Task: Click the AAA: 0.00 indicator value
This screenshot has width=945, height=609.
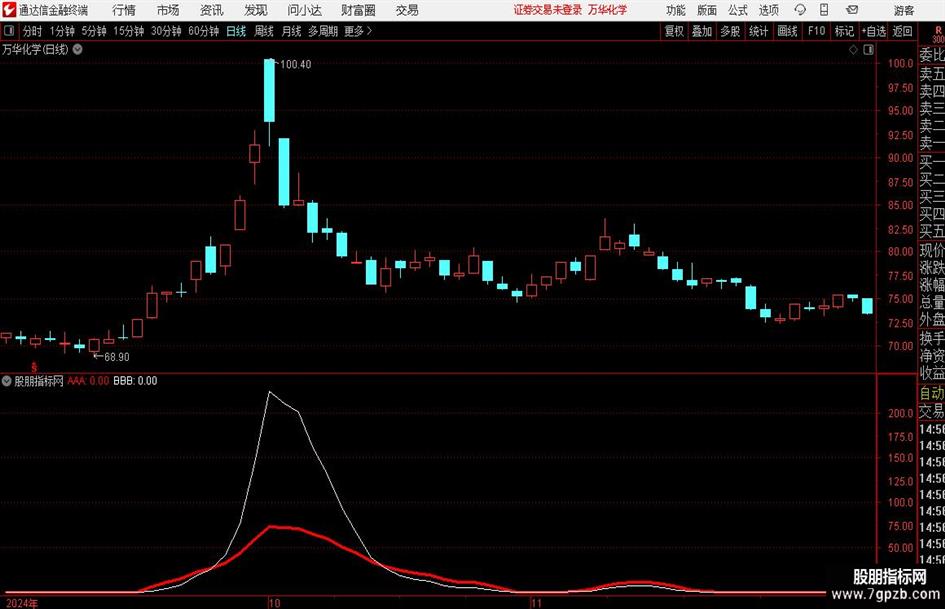Action: tap(88, 381)
